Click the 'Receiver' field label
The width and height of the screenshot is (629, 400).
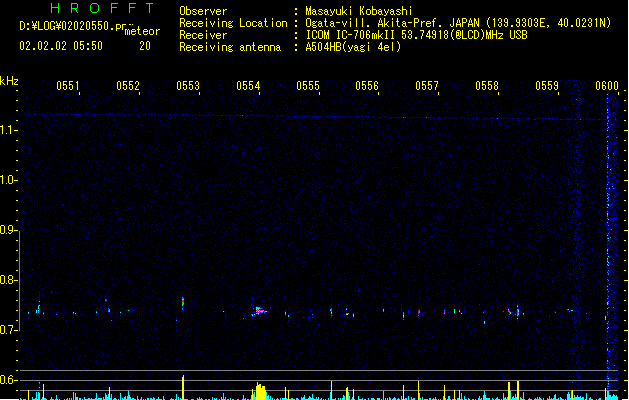pyautogui.click(x=203, y=35)
